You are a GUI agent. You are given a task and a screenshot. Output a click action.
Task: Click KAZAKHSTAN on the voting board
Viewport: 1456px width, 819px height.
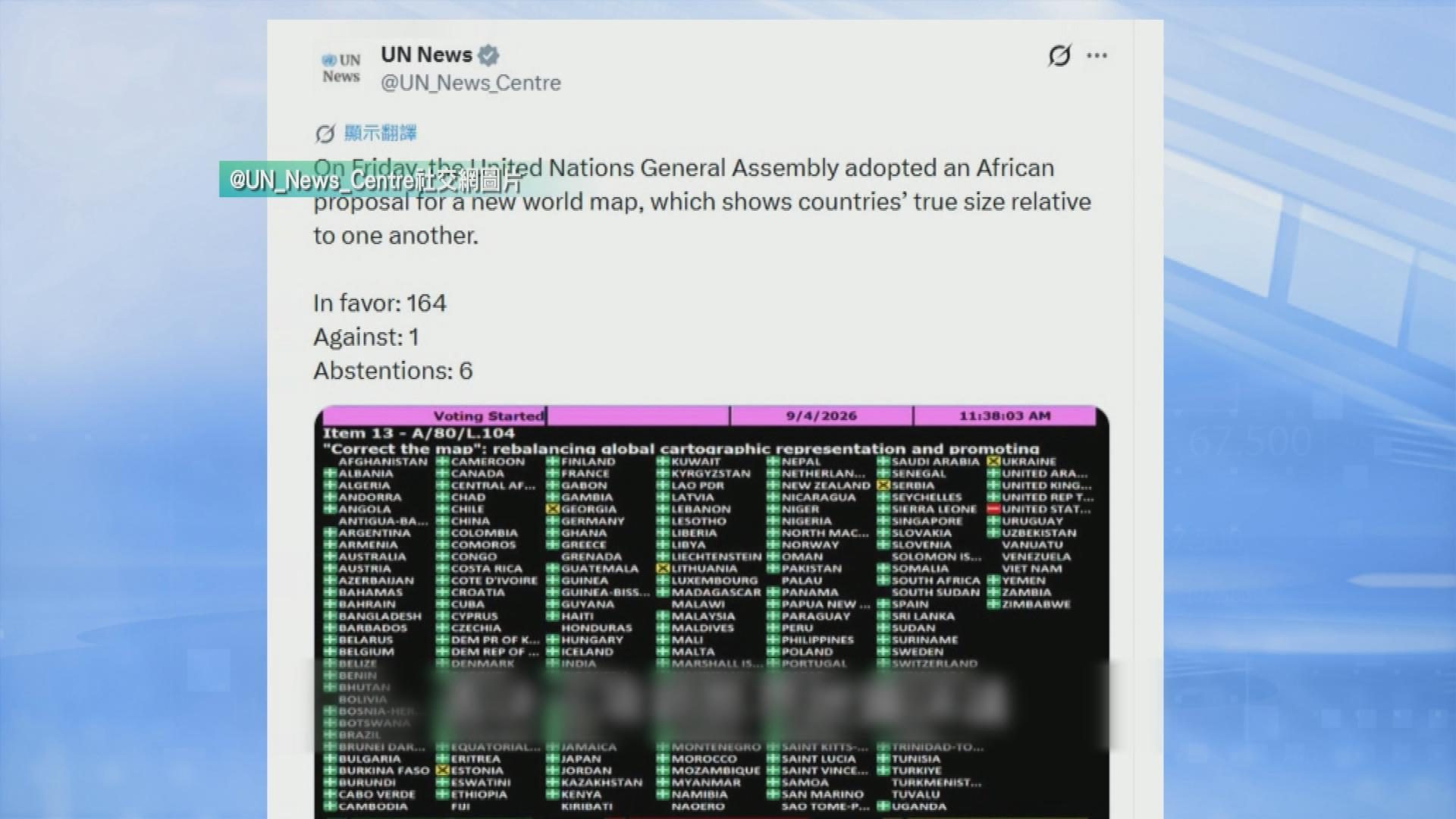pos(601,783)
